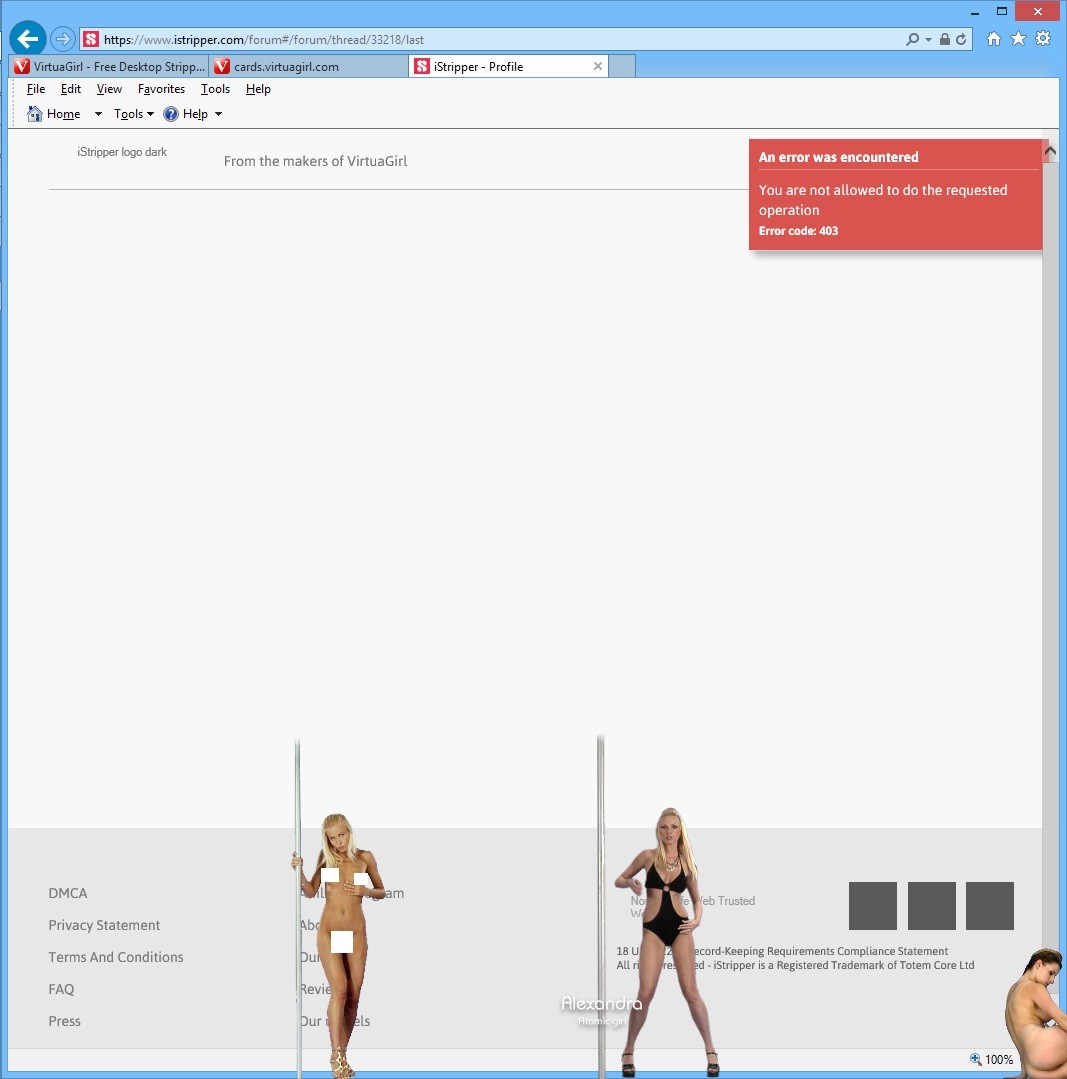Open the gear Tools settings icon
The height and width of the screenshot is (1079, 1067).
point(1043,39)
